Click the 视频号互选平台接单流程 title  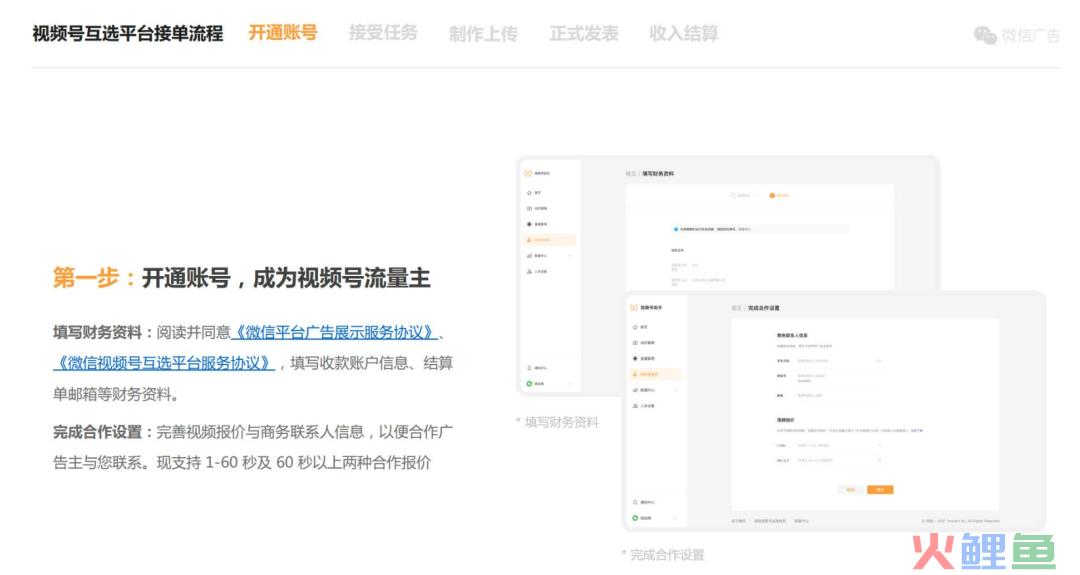pyautogui.click(x=127, y=33)
